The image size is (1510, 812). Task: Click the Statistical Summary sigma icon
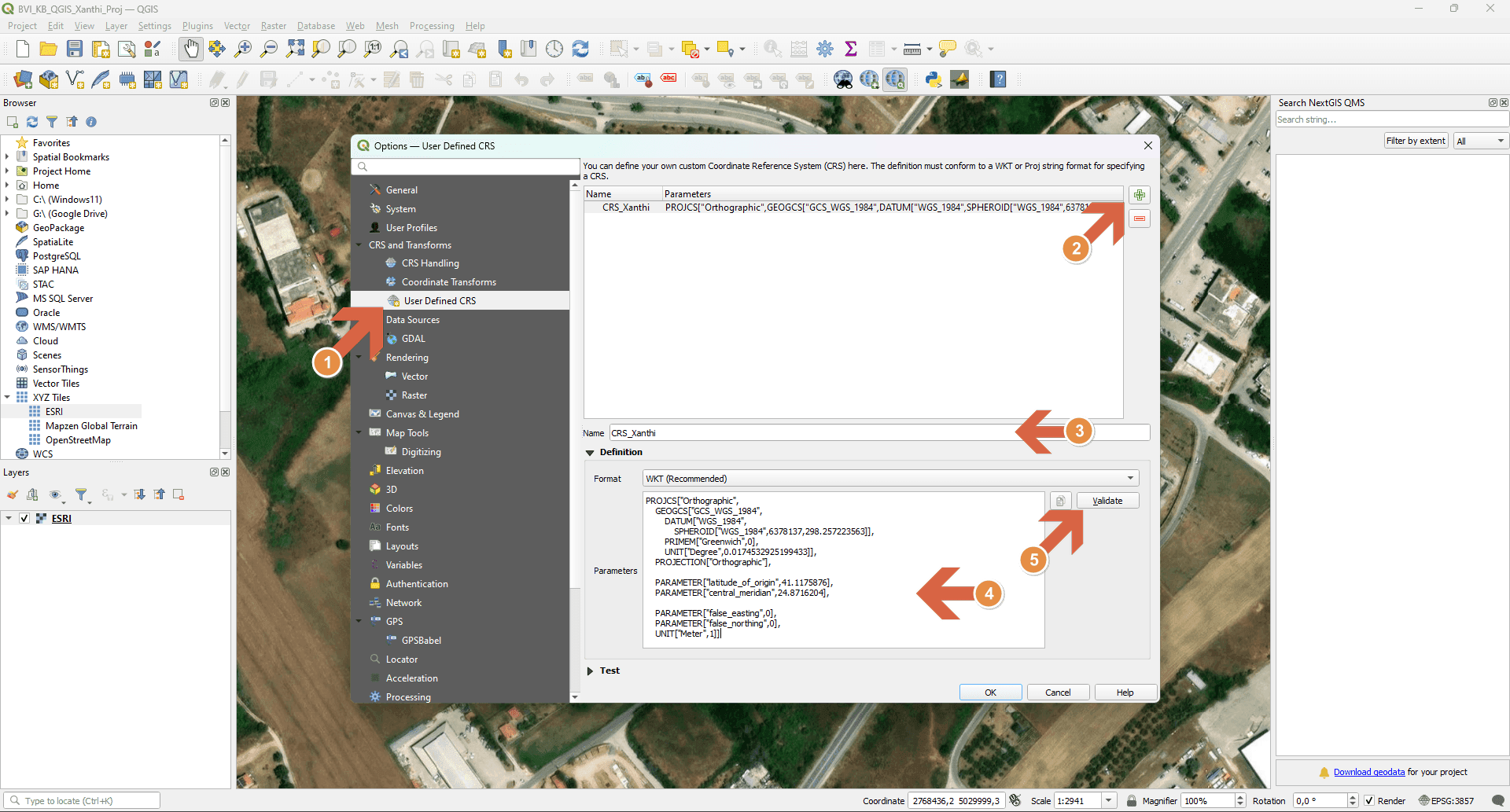pos(851,49)
